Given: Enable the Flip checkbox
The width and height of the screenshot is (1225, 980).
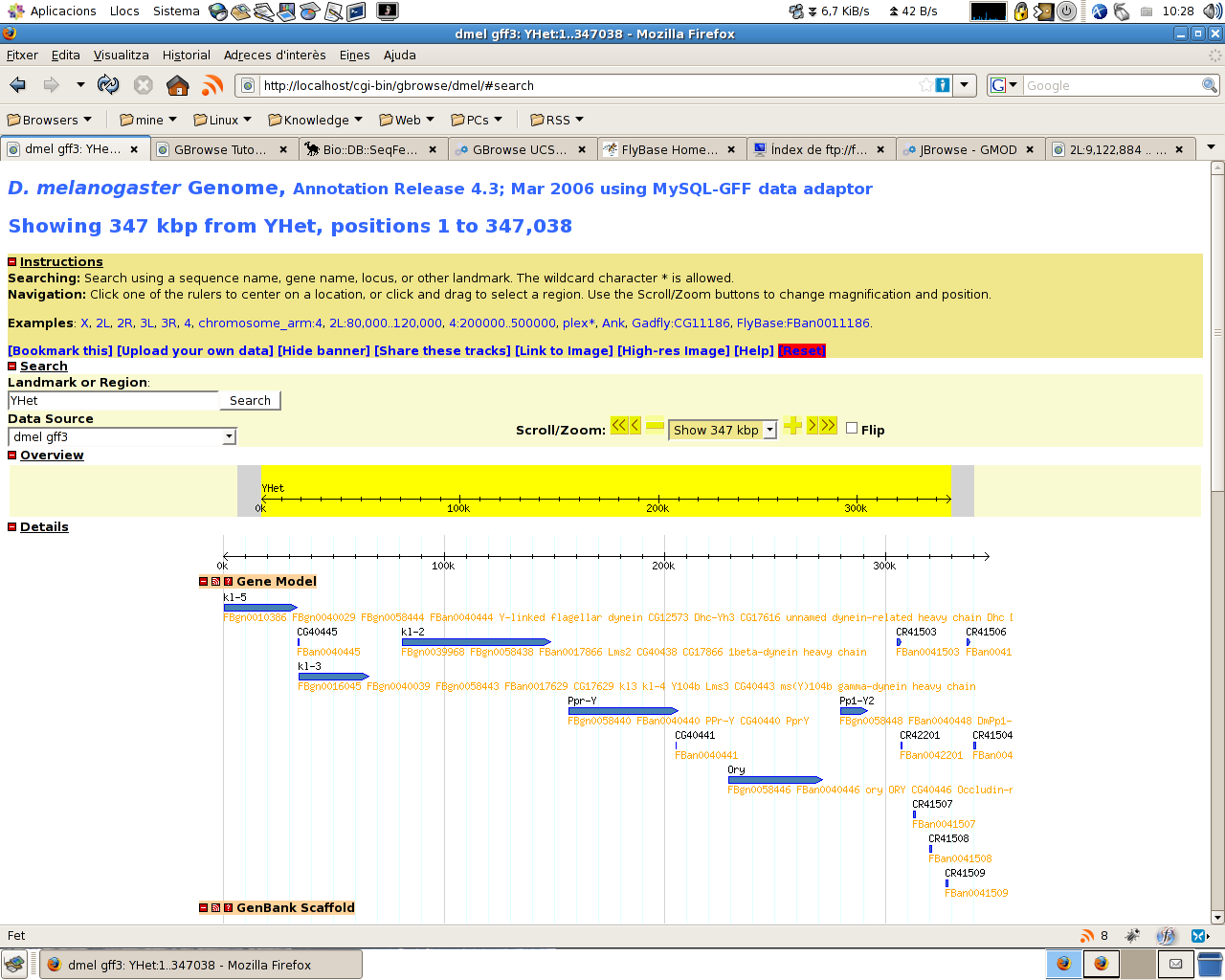Looking at the screenshot, I should pyautogui.click(x=852, y=429).
